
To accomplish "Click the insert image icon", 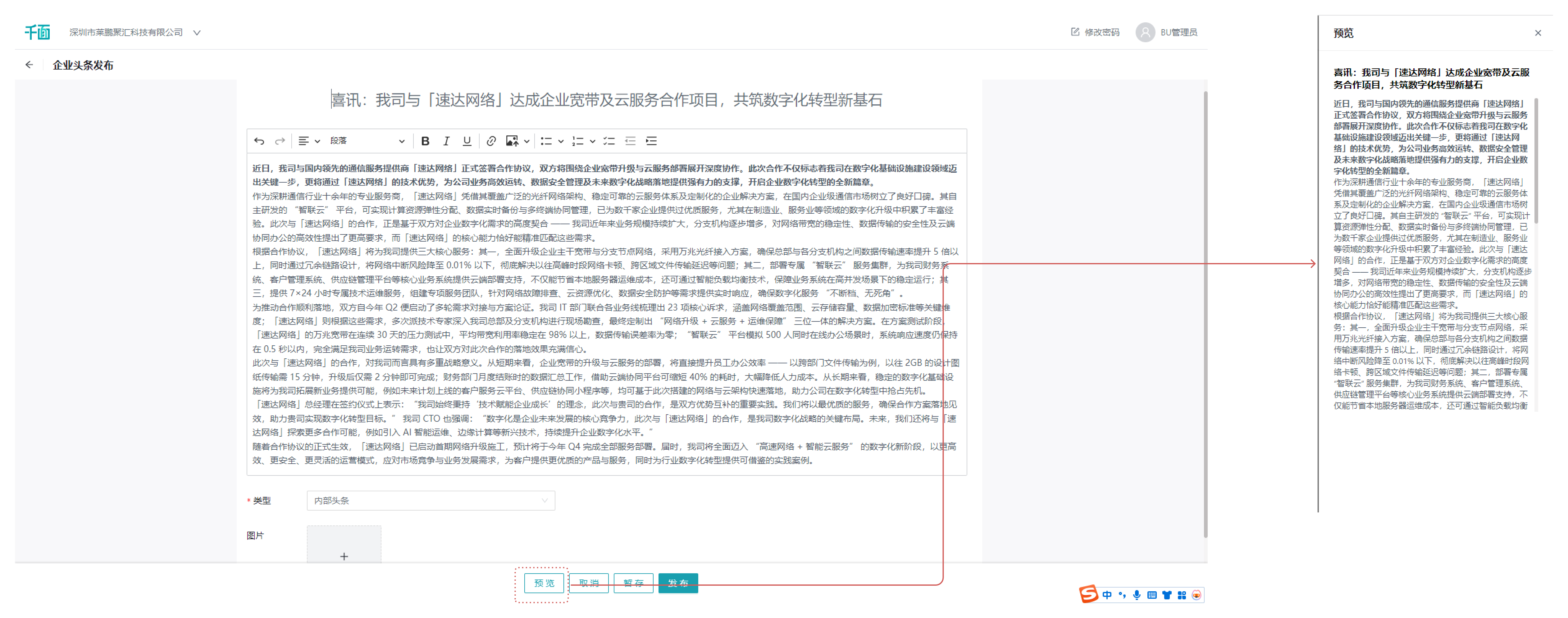I will pyautogui.click(x=512, y=141).
